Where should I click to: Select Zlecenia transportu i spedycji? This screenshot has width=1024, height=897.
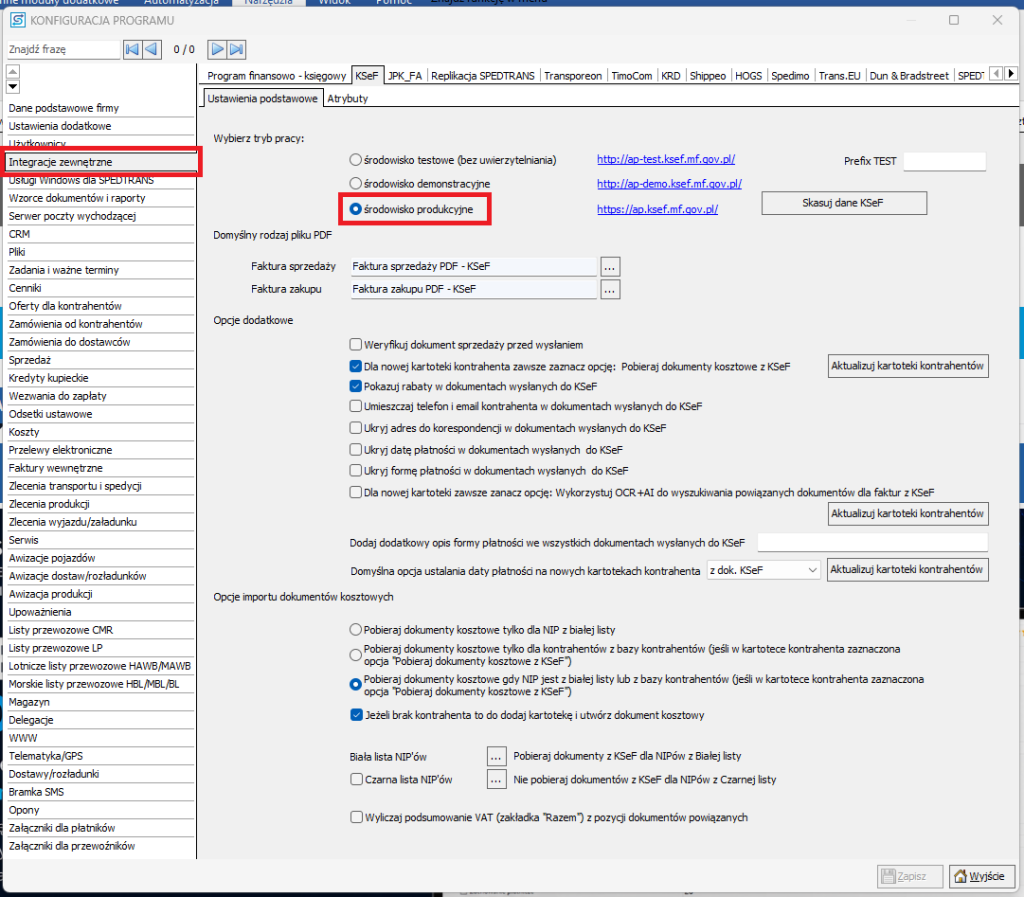(x=101, y=486)
